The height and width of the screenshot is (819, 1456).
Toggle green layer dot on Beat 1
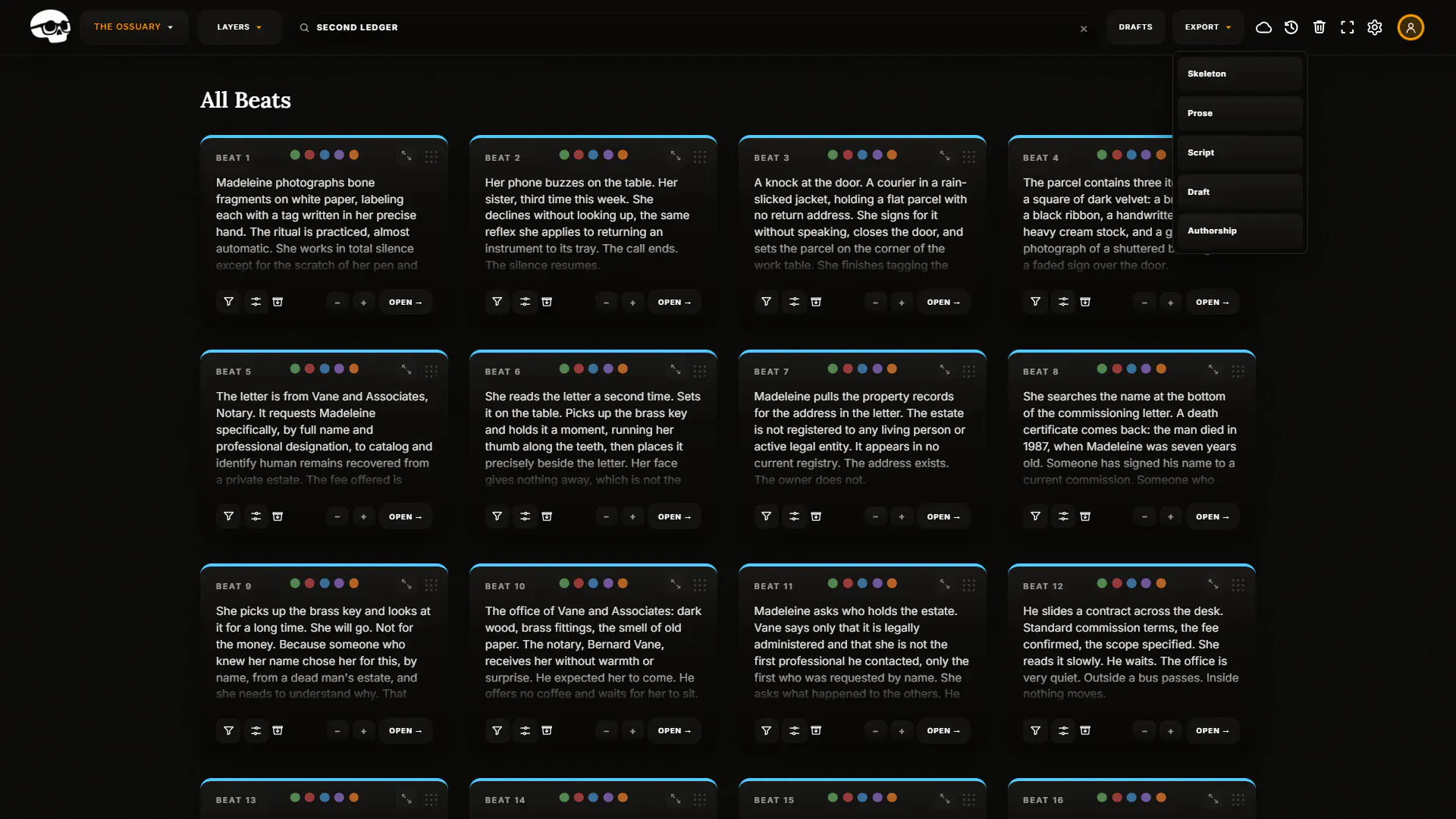pyautogui.click(x=295, y=155)
